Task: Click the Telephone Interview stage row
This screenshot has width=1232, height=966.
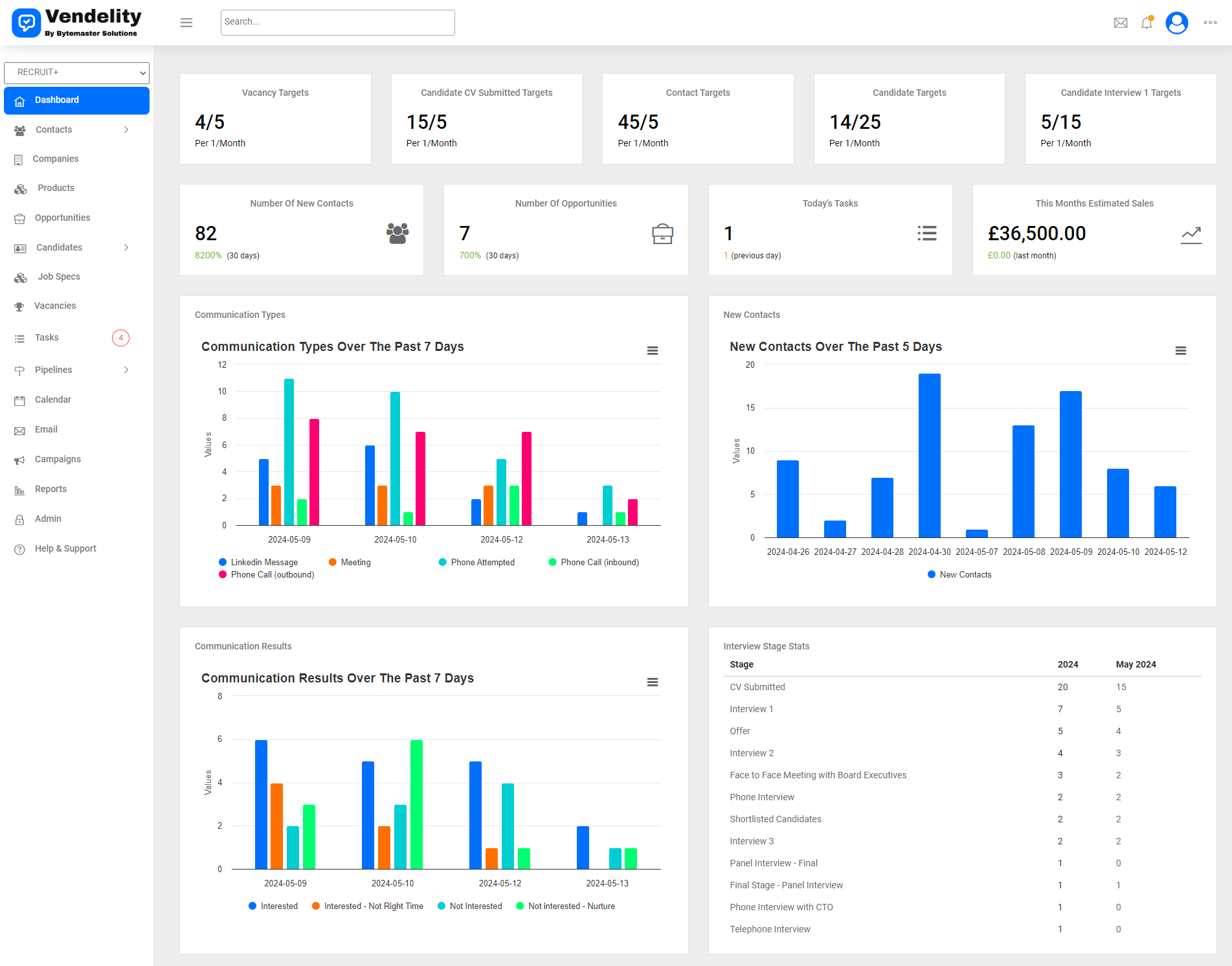Action: [x=962, y=929]
